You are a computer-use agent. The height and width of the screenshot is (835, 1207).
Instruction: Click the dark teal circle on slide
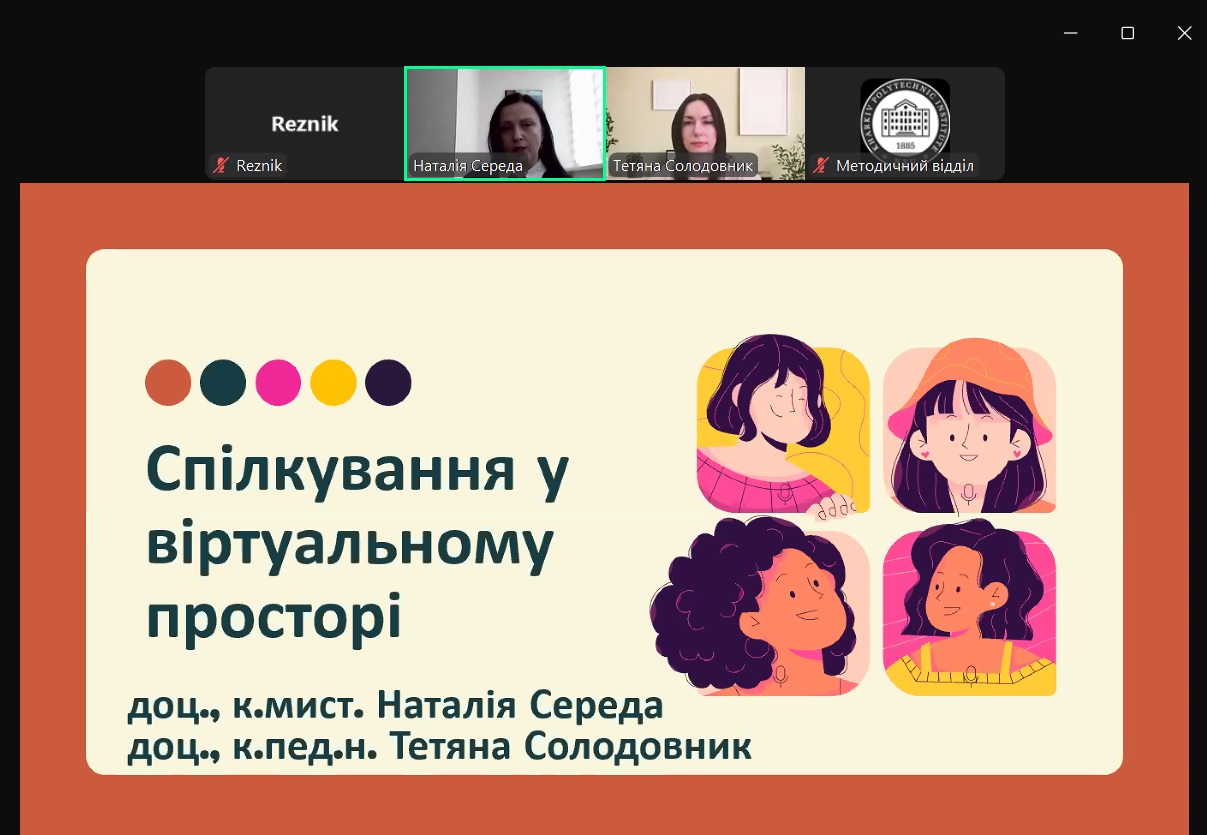click(x=223, y=382)
